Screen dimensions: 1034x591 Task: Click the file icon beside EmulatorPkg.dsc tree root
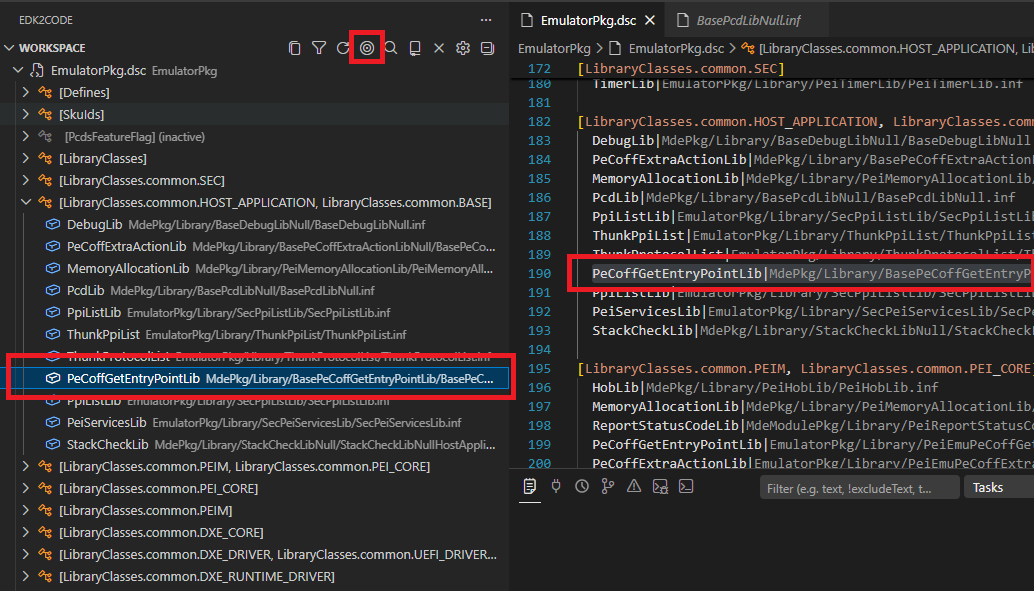38,71
